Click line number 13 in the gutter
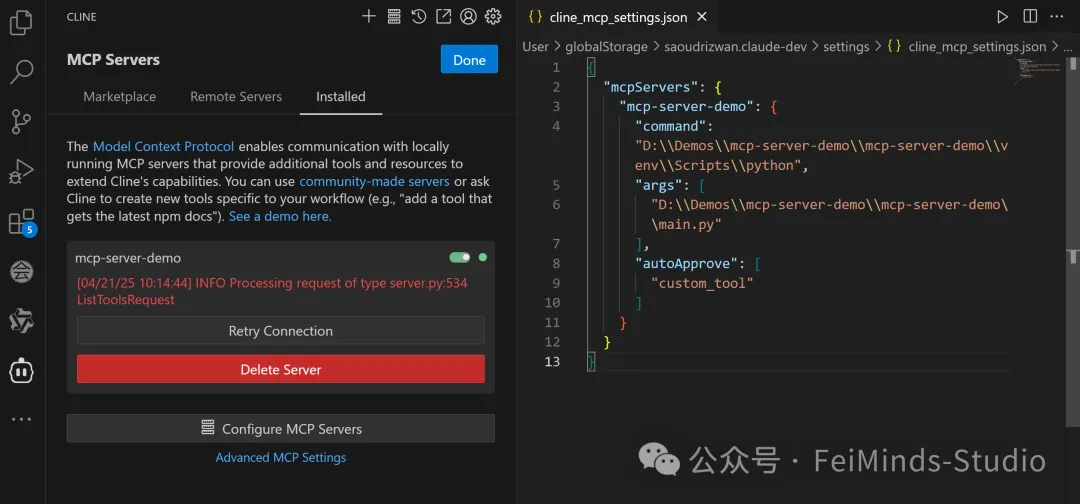The image size is (1080, 504). [552, 361]
